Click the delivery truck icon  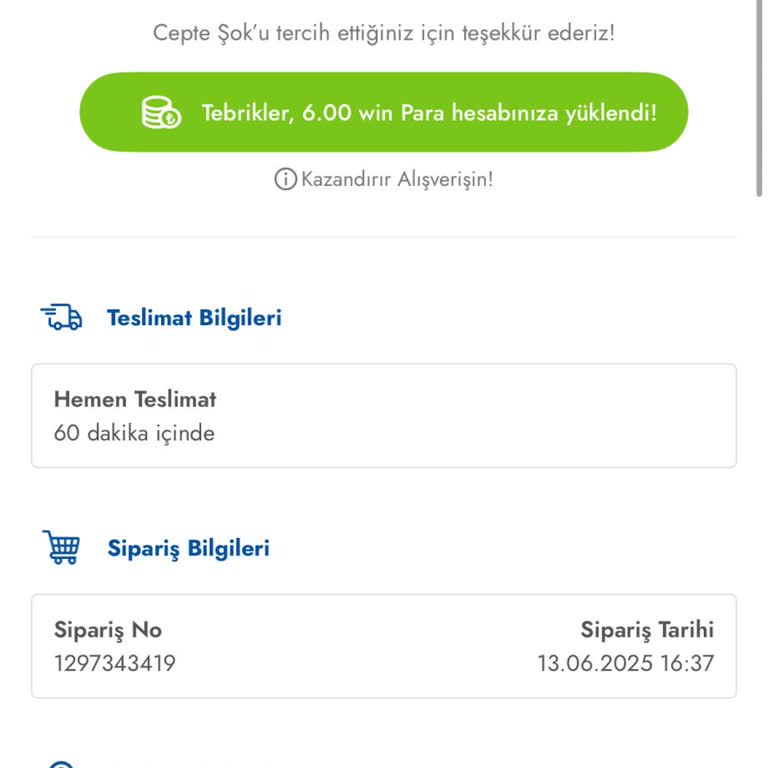click(61, 318)
